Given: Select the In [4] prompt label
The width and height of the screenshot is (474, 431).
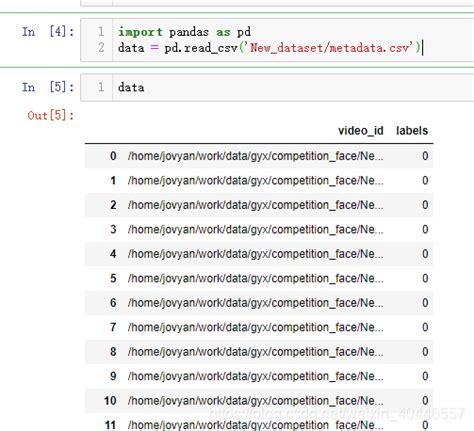Looking at the screenshot, I should pyautogui.click(x=48, y=32).
